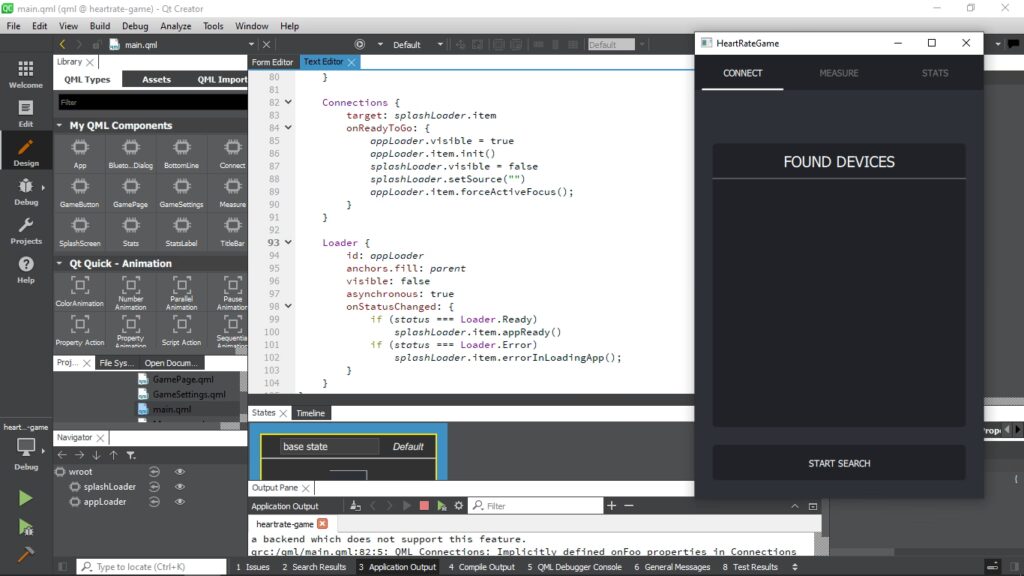Screen dimensions: 1024x576
Task: Click the green Run button
Action: pyautogui.click(x=25, y=498)
